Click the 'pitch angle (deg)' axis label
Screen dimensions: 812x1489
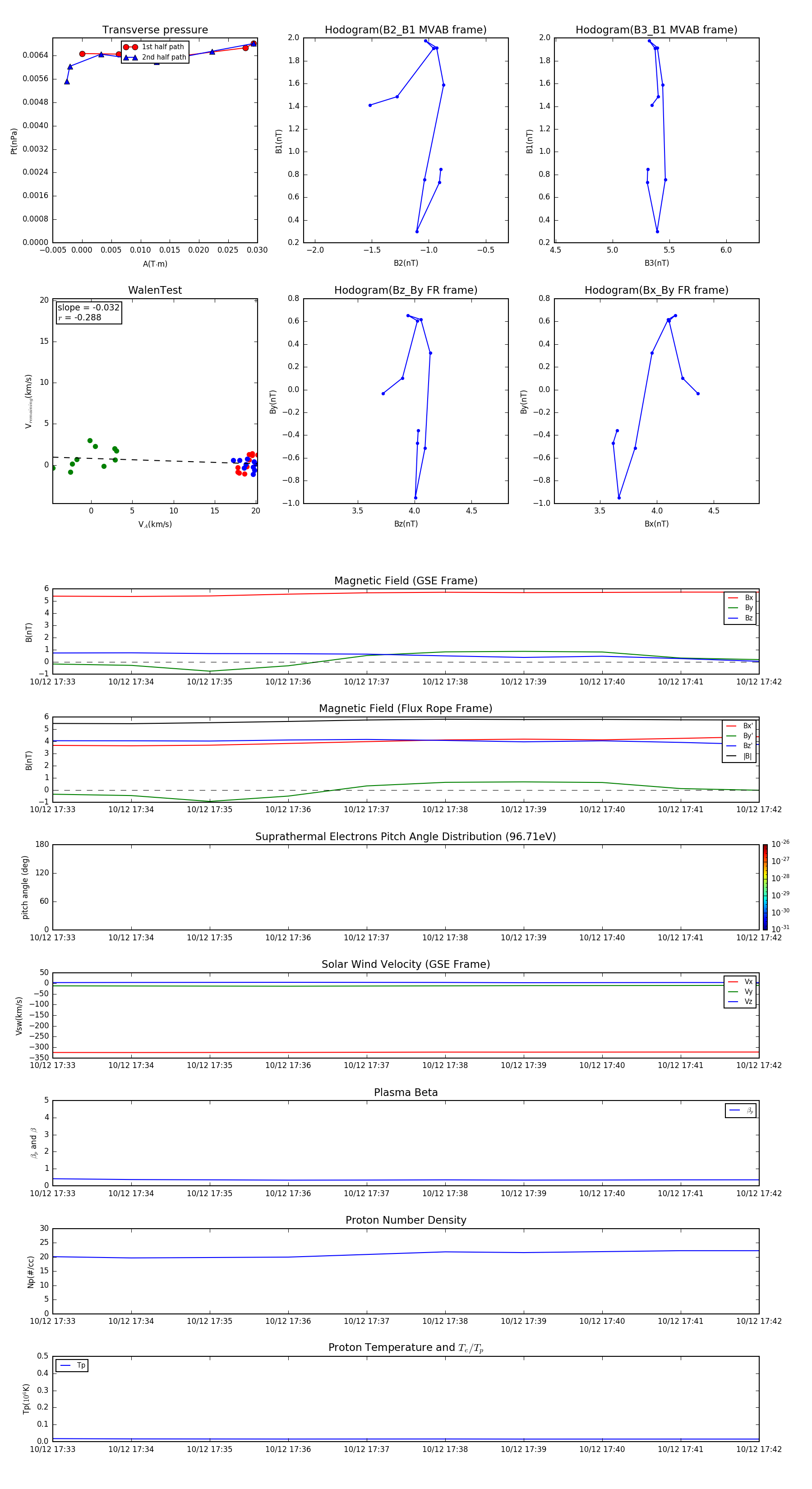coord(25,887)
